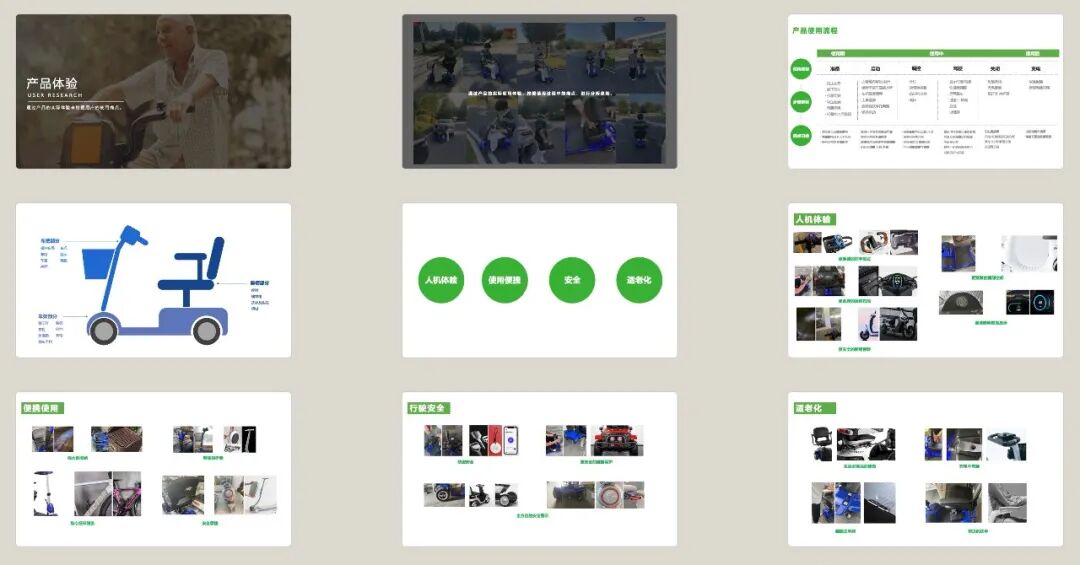Click the red vehicle photo in 行驶安全 slide
Image resolution: width=1080 pixels, height=565 pixels.
tap(617, 440)
